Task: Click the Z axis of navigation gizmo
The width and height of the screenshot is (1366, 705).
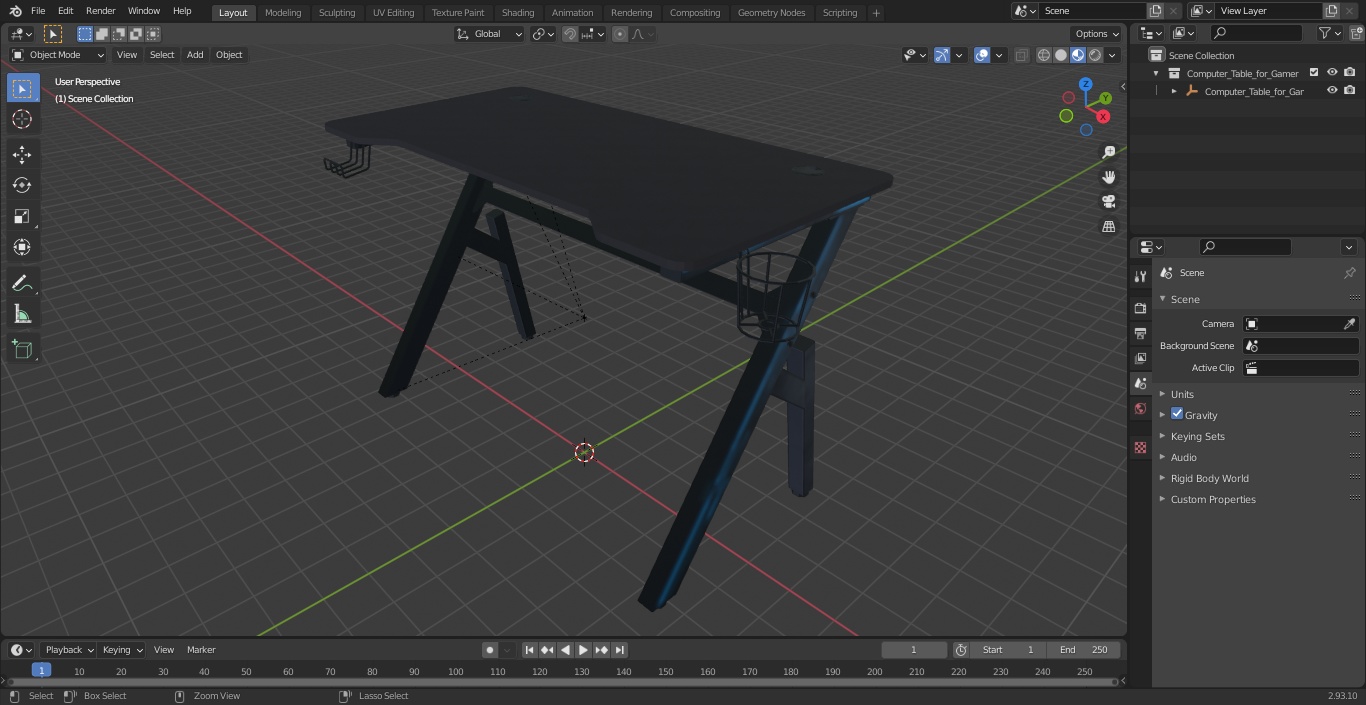Action: (x=1086, y=85)
